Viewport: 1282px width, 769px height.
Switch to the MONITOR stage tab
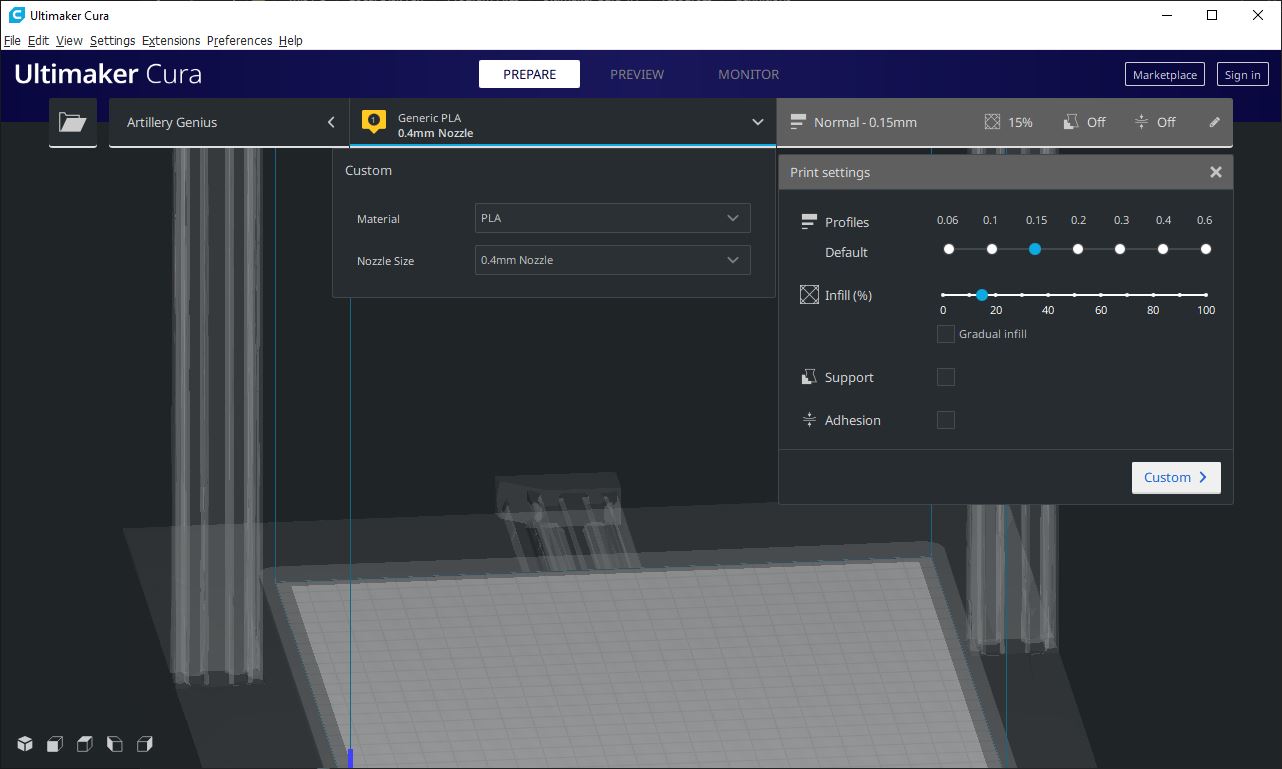click(x=748, y=74)
